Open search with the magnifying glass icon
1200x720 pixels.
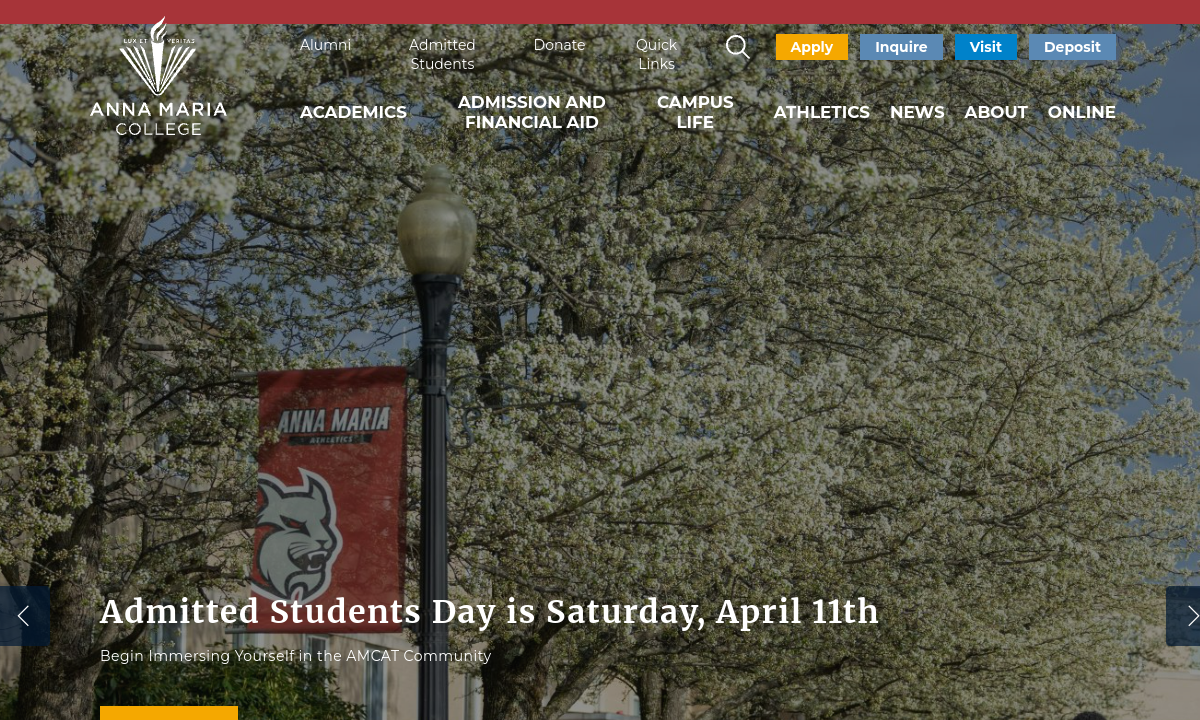(737, 47)
